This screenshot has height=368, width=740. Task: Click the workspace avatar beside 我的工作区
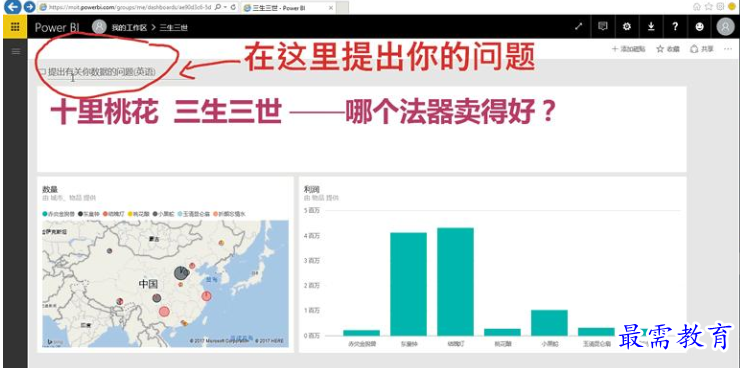click(99, 27)
